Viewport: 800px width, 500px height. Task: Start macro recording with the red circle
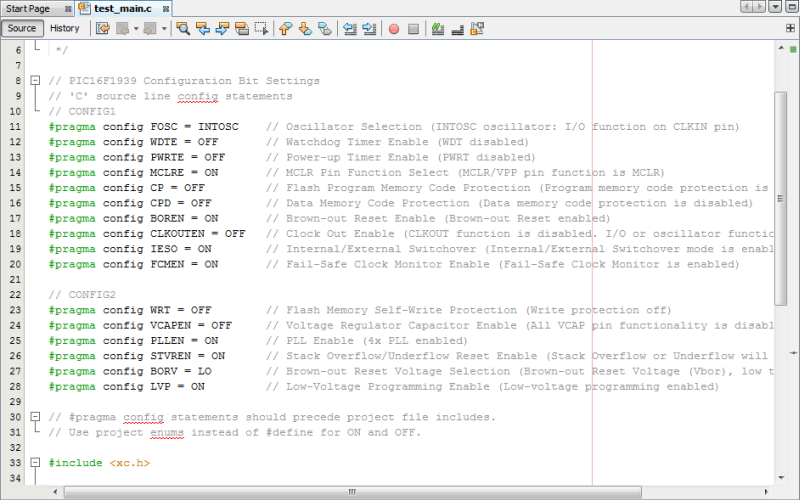[x=394, y=29]
